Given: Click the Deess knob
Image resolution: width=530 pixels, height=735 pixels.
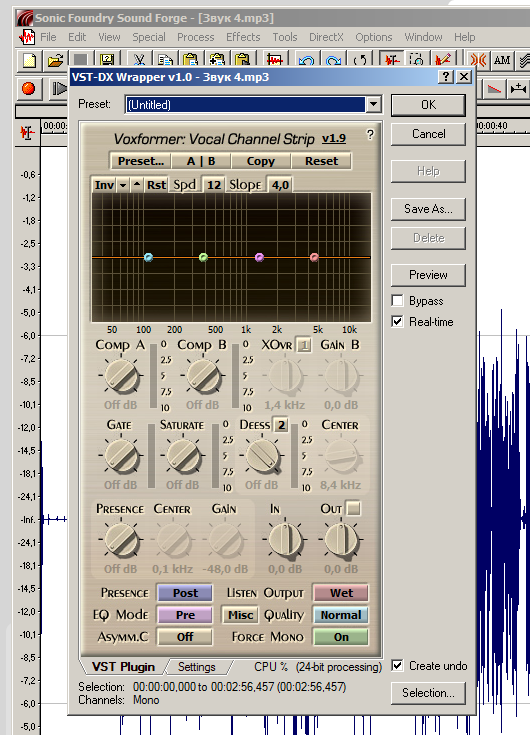Looking at the screenshot, I should pos(263,456).
